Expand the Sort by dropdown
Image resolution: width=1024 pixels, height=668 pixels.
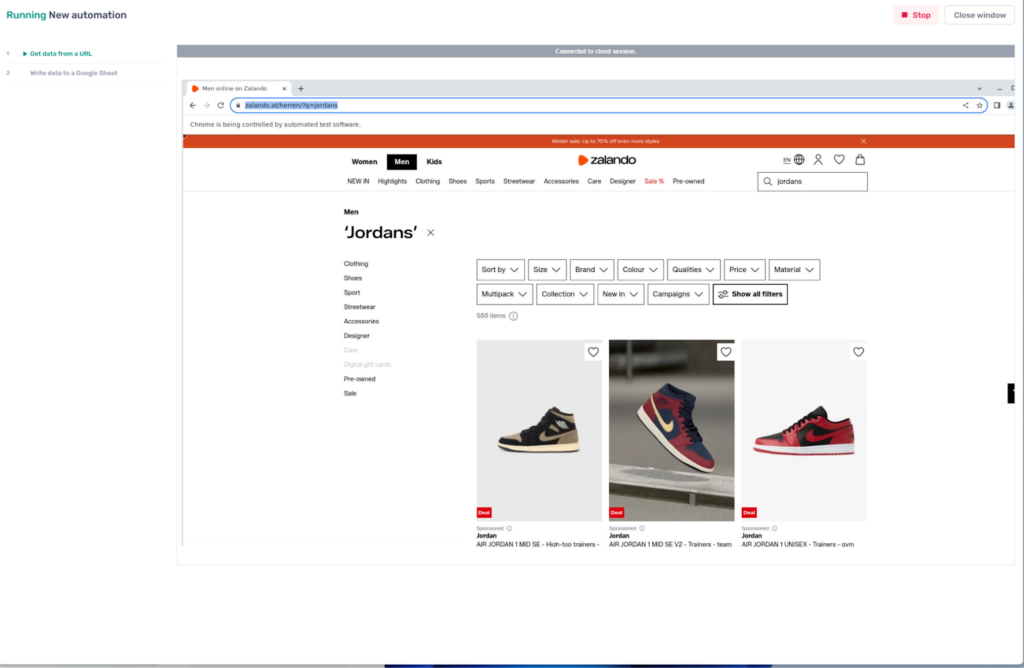[x=500, y=269]
